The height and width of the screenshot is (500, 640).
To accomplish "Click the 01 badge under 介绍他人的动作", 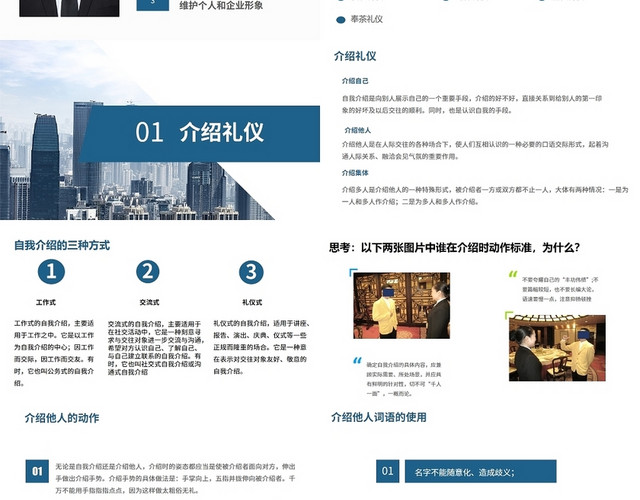I will click(x=37, y=471).
